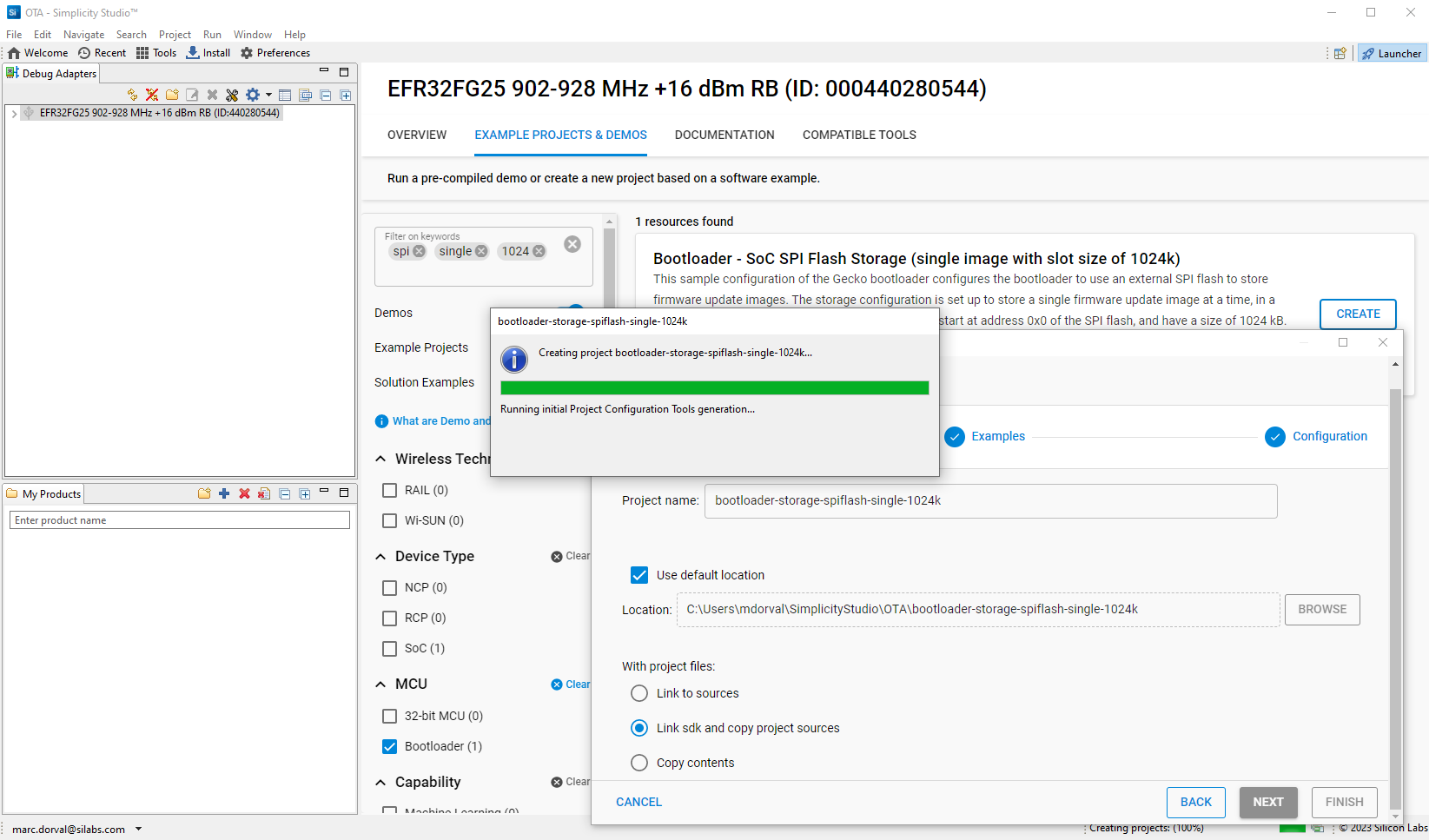Open the Project menu
Image resolution: width=1429 pixels, height=840 pixels.
(175, 35)
